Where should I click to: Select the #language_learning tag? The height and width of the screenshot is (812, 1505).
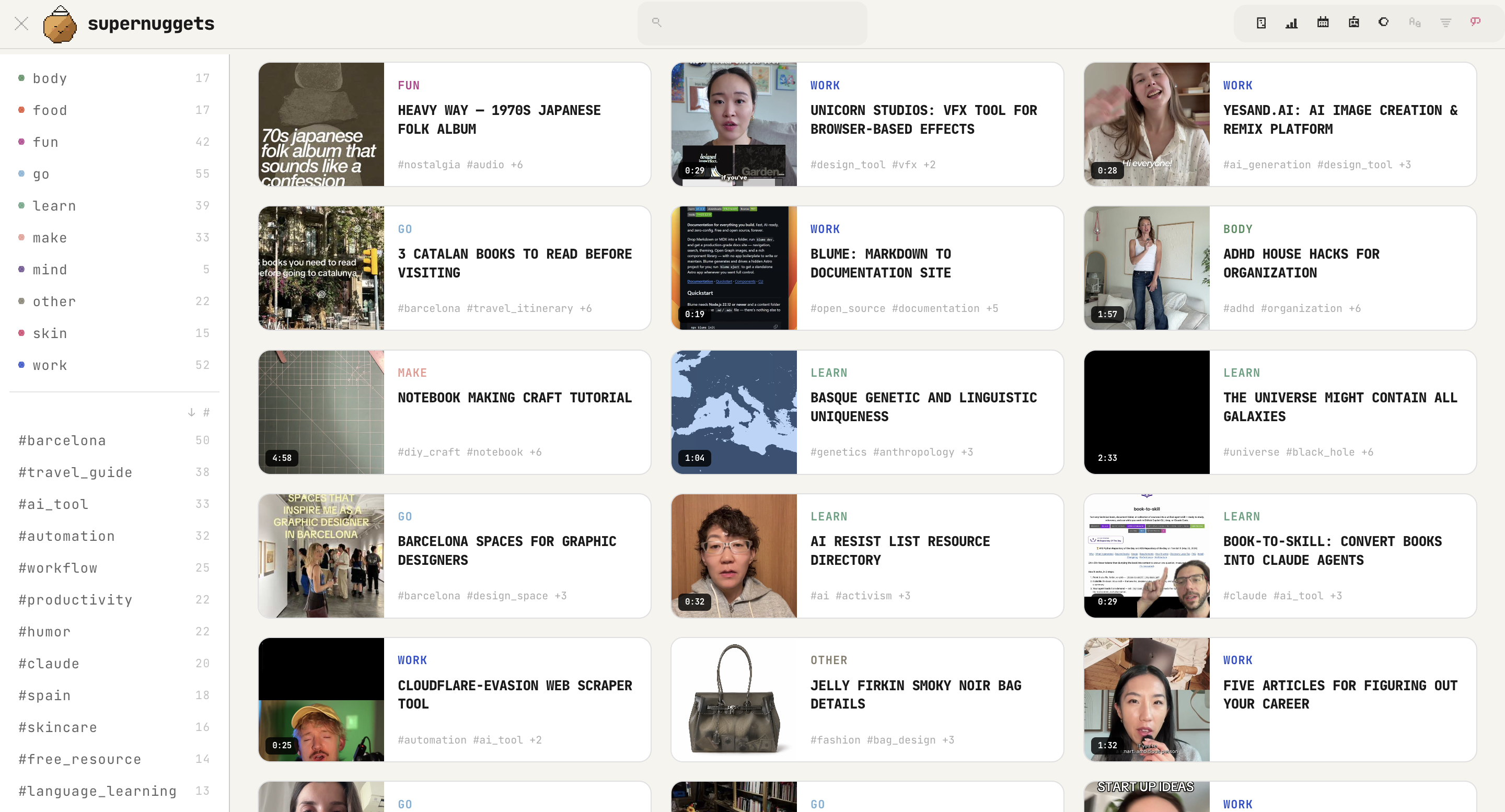(114, 791)
